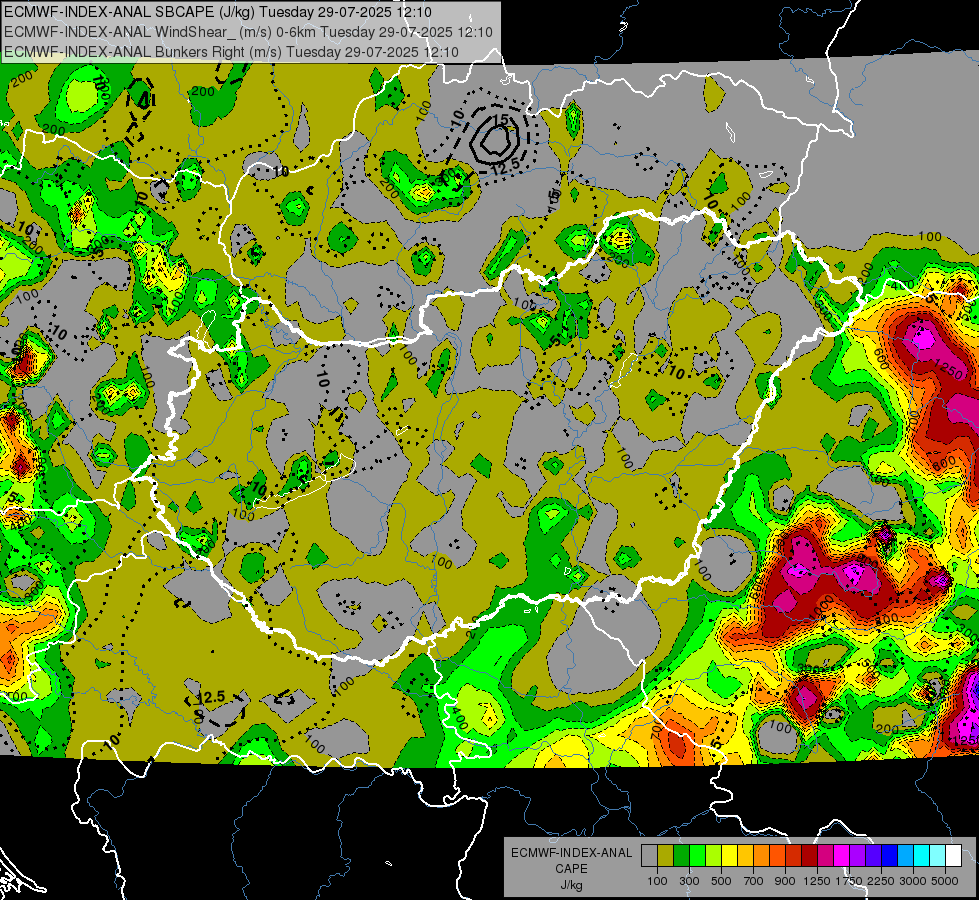This screenshot has height=900, width=979.
Task: Click the bright magenta swatch left of 1750
Action: pos(842,855)
